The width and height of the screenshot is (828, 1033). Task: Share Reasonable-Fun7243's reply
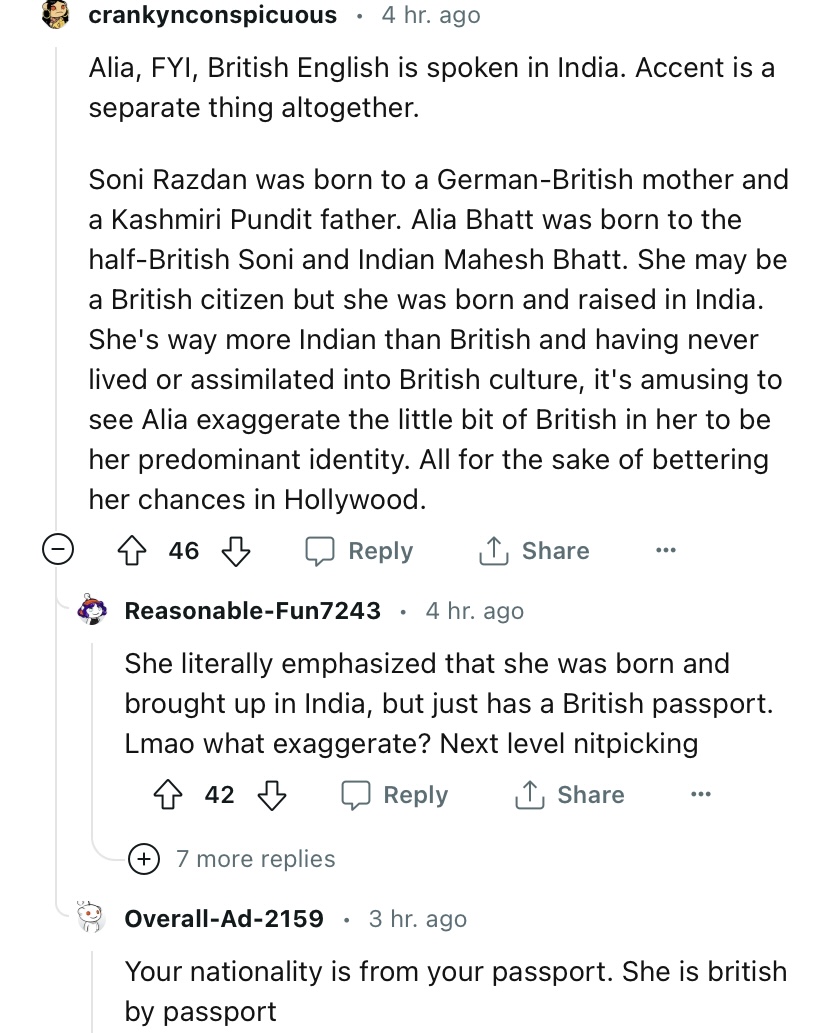pos(570,795)
